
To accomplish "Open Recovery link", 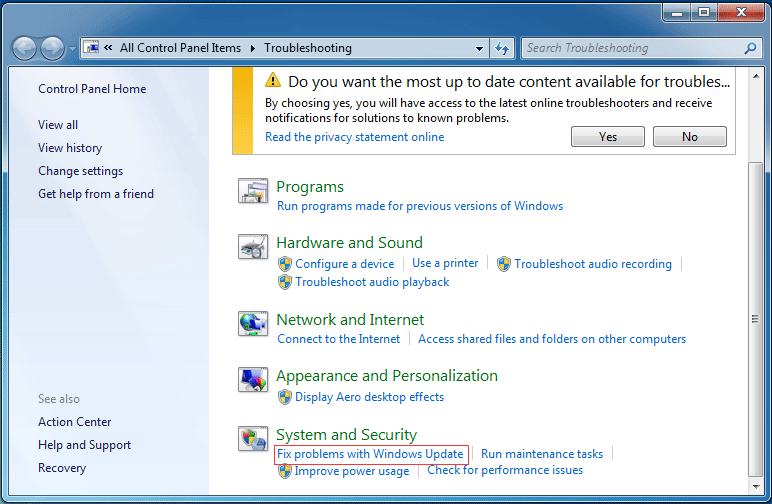I will click(x=62, y=468).
